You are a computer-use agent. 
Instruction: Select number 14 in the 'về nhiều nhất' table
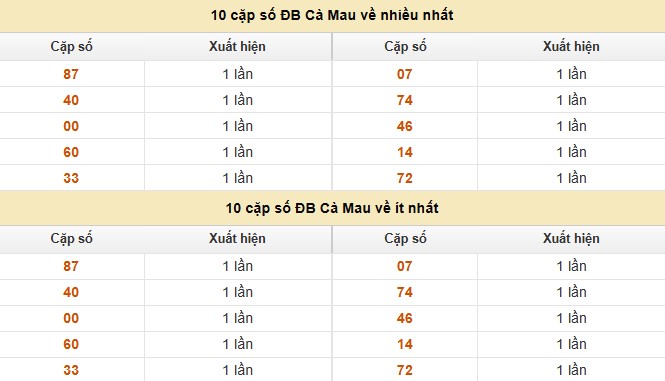point(405,152)
